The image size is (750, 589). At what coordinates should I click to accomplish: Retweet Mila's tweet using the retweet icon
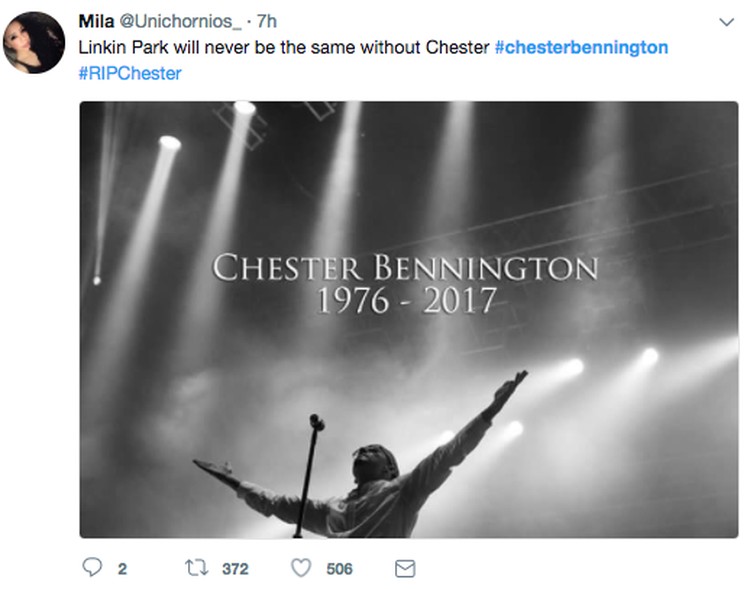pos(197,568)
